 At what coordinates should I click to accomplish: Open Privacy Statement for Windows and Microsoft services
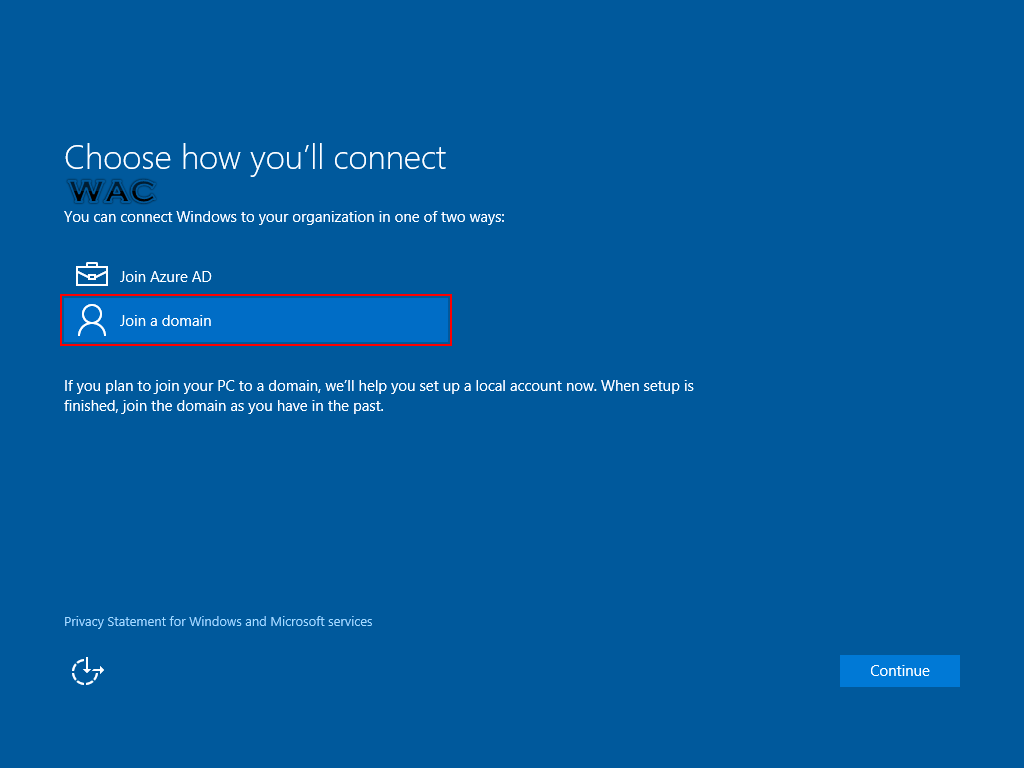(x=218, y=621)
